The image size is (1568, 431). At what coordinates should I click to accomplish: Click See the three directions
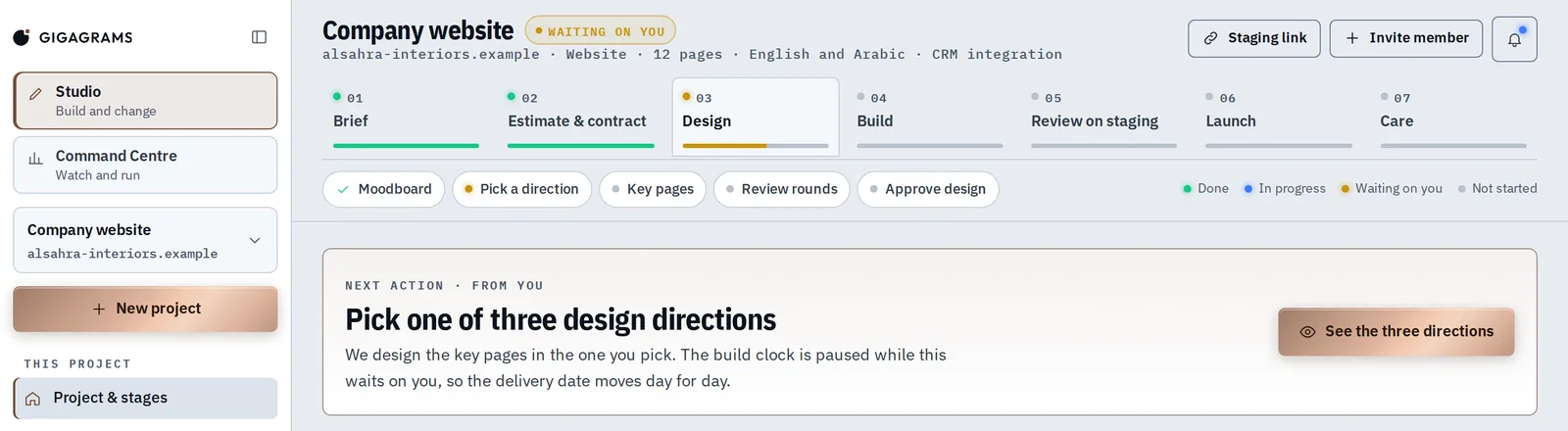(x=1396, y=332)
